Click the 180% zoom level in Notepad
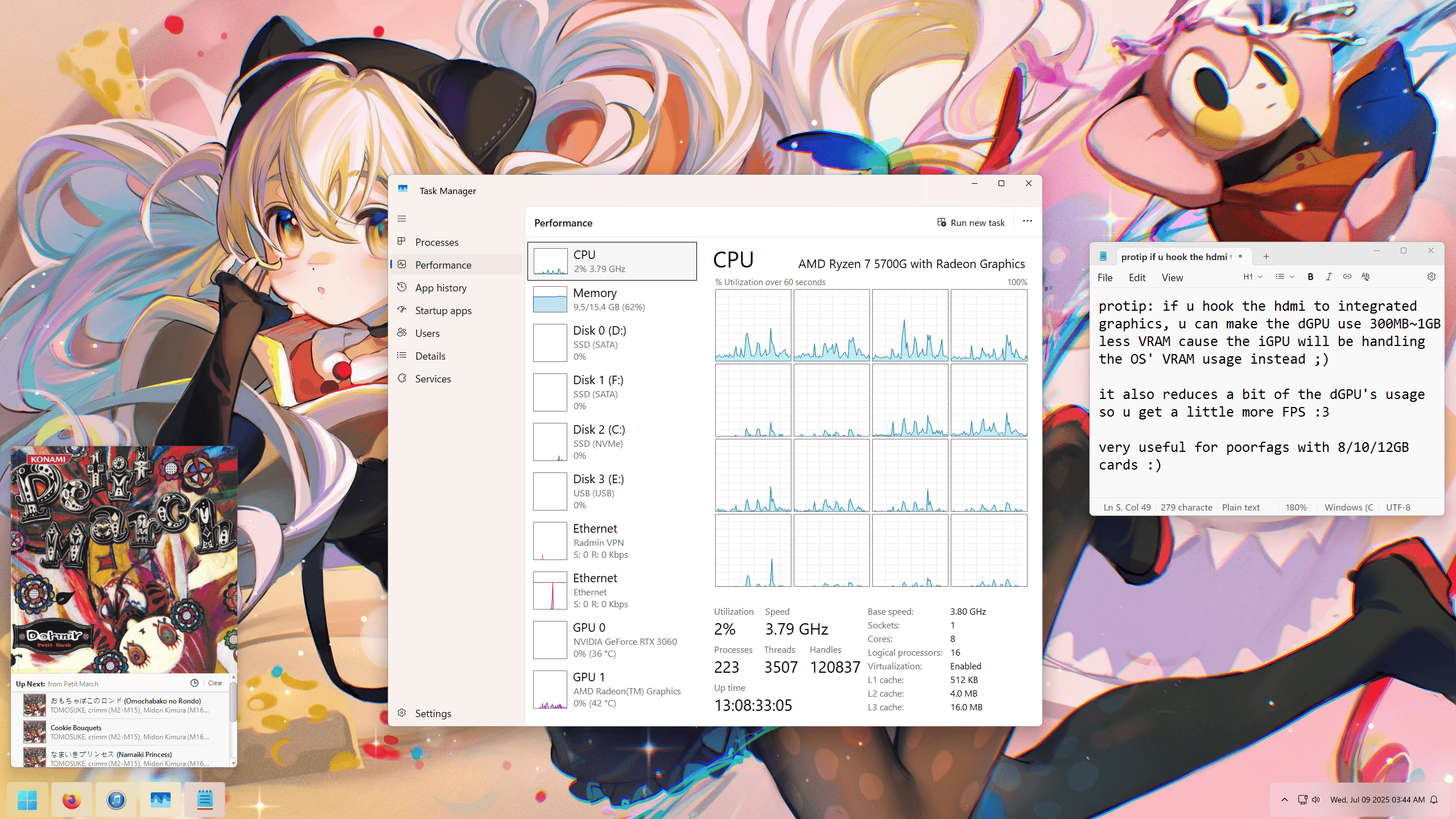The width and height of the screenshot is (1456, 819). pos(1296,507)
